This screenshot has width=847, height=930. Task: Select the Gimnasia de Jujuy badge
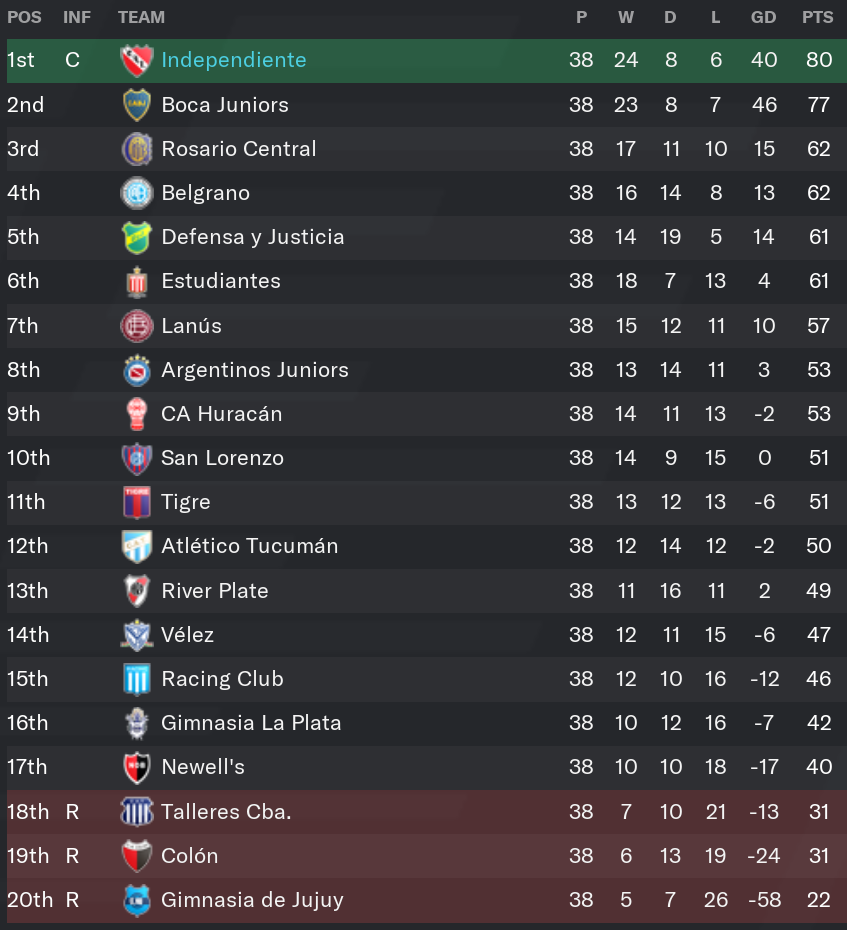coord(137,900)
